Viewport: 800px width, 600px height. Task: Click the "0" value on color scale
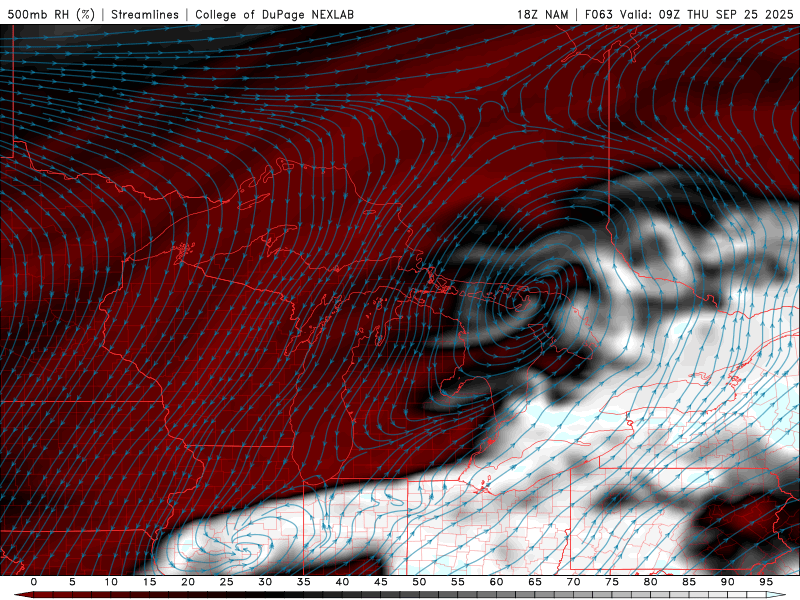(x=34, y=582)
